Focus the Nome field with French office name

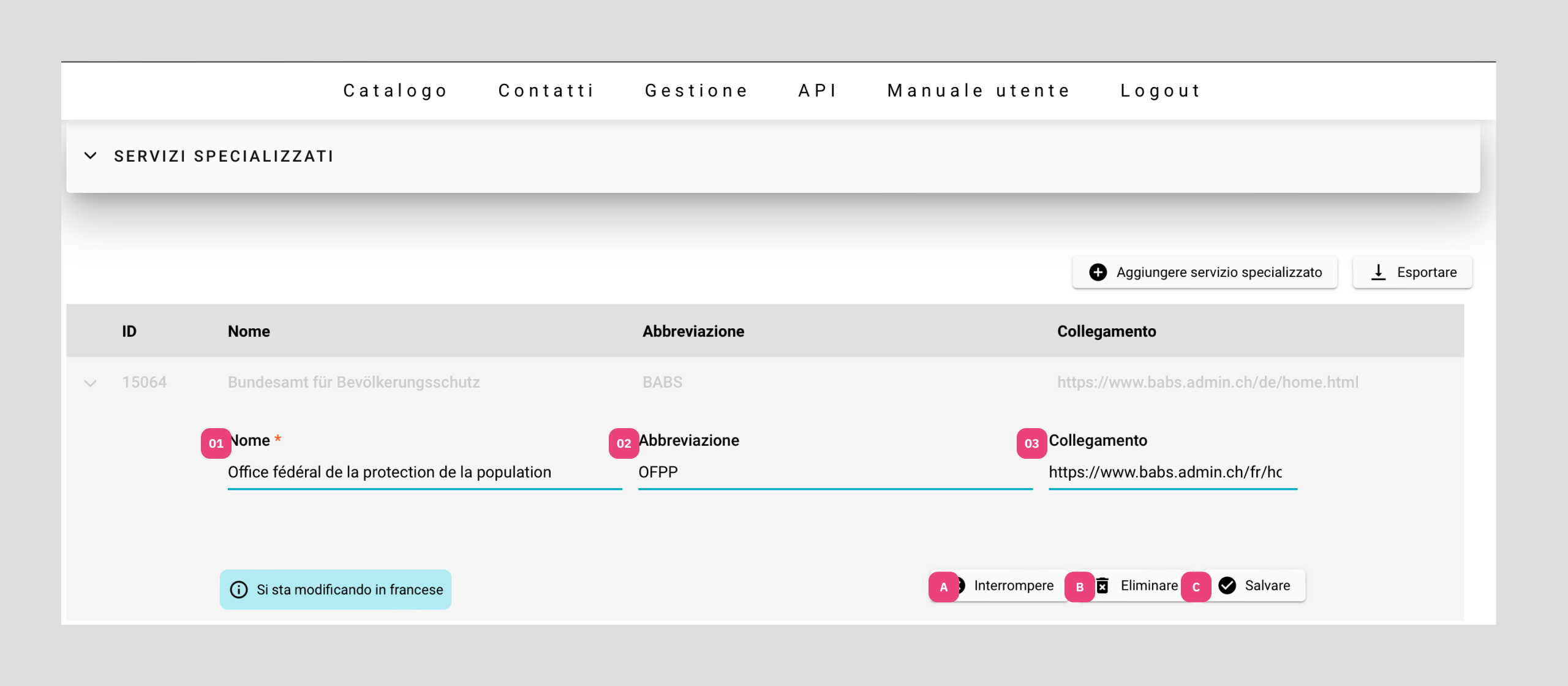[x=424, y=472]
